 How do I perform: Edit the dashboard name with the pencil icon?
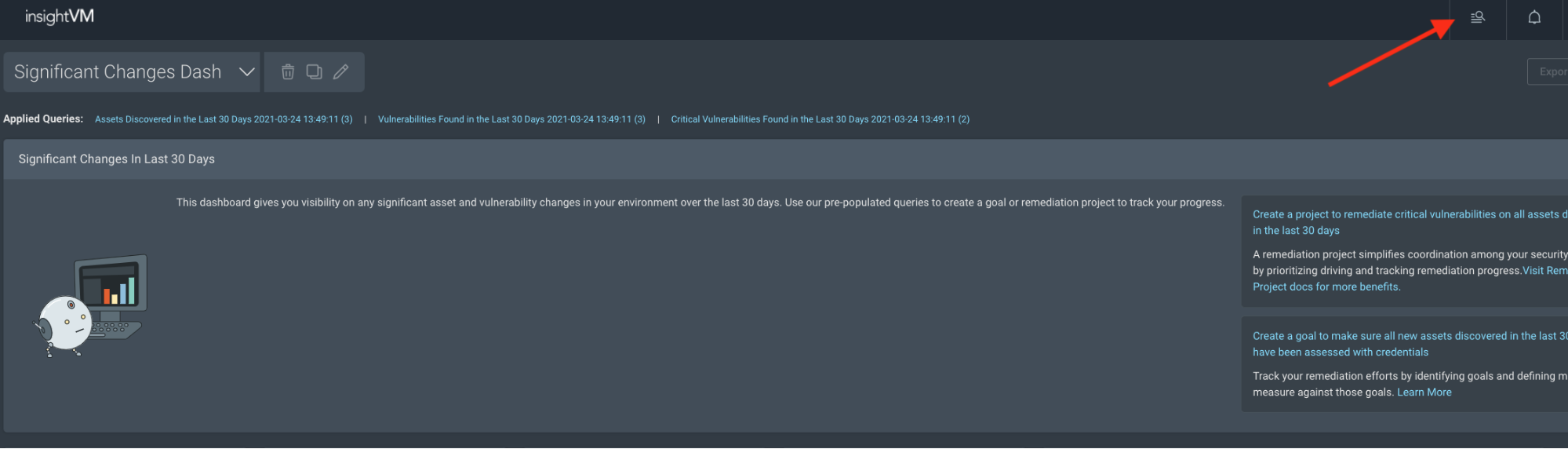[x=340, y=72]
